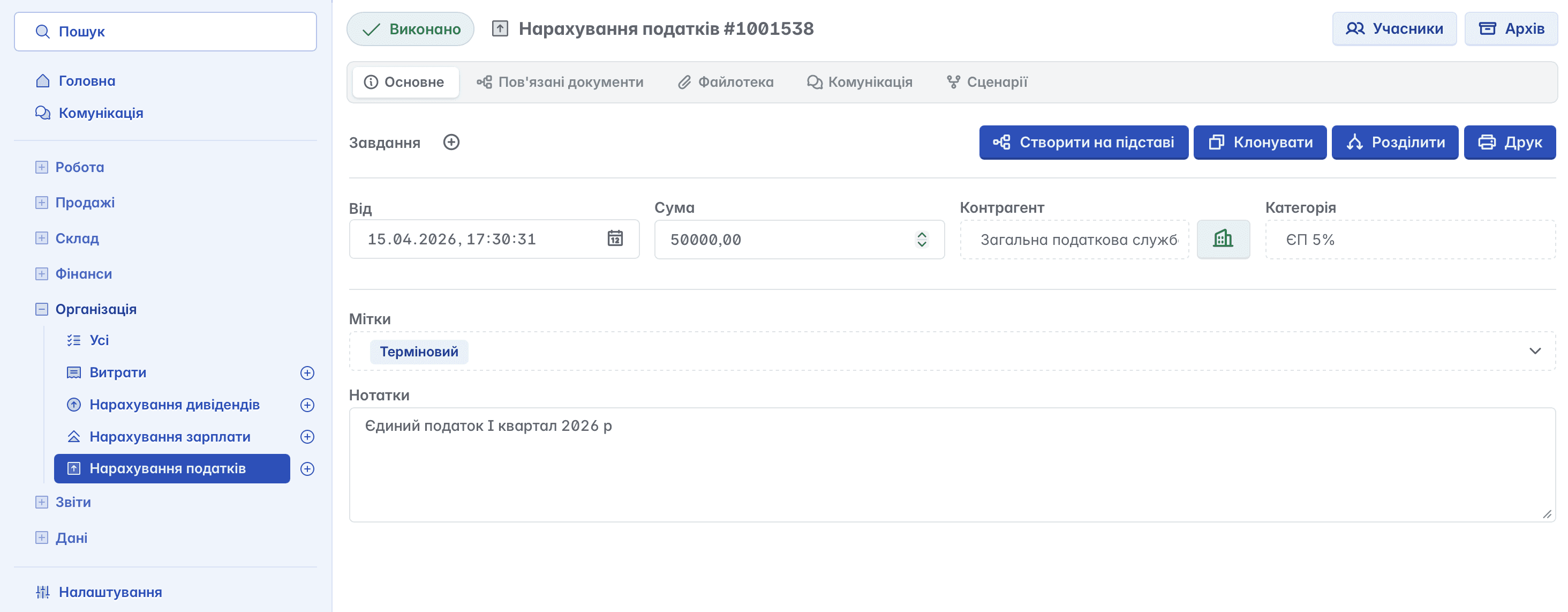Switch to Пов'язані документи tab

560,82
